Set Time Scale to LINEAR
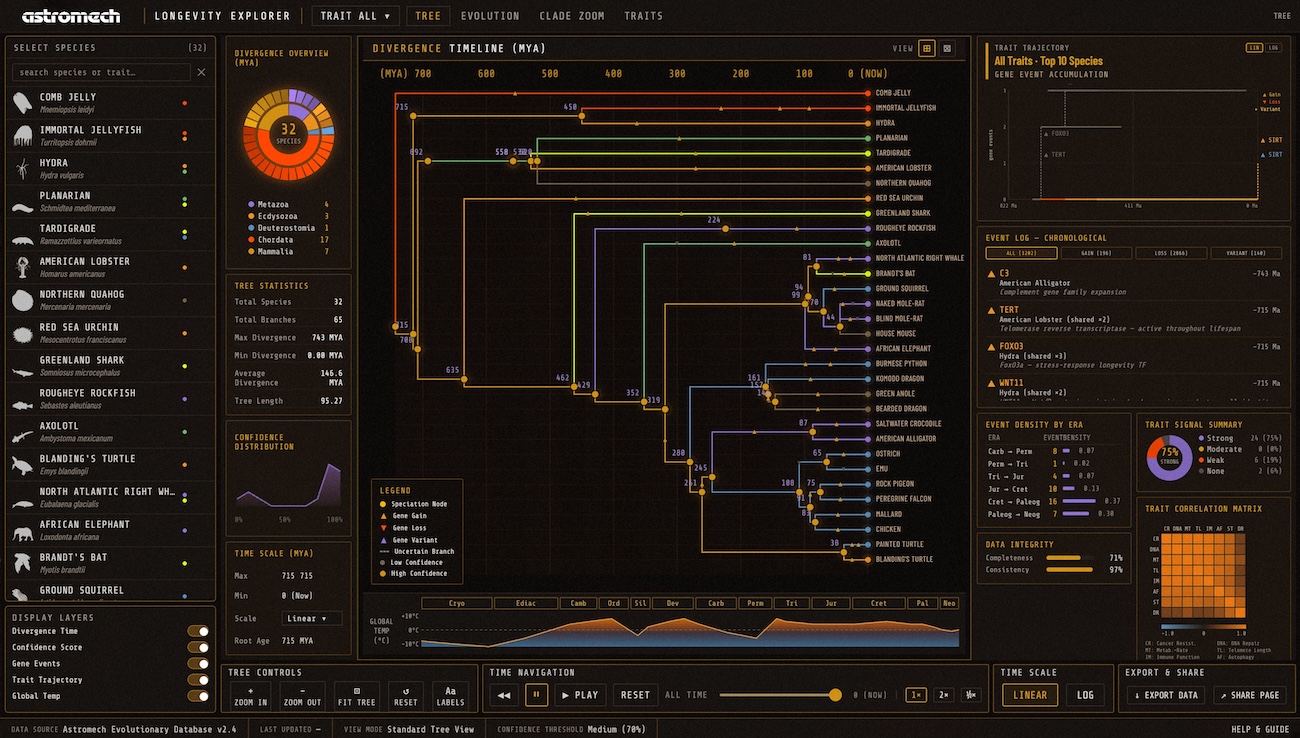This screenshot has height=738, width=1300. pyautogui.click(x=1030, y=695)
